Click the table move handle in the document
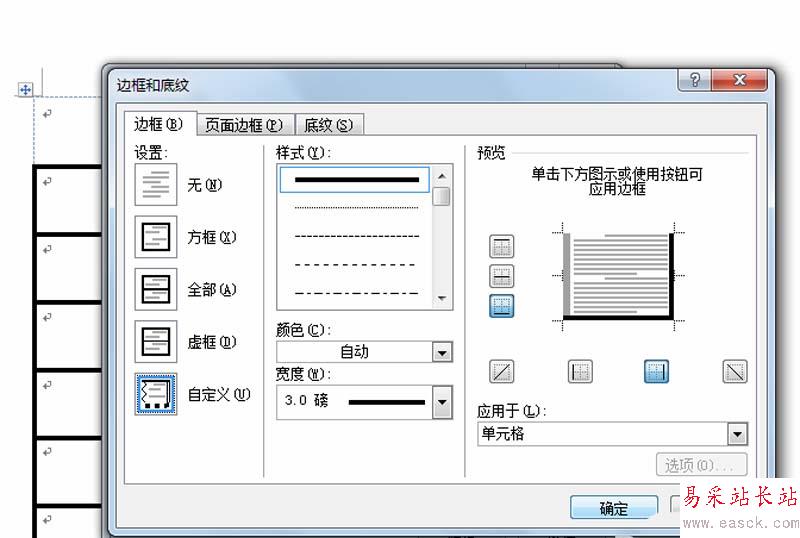800x538 pixels. pos(25,89)
